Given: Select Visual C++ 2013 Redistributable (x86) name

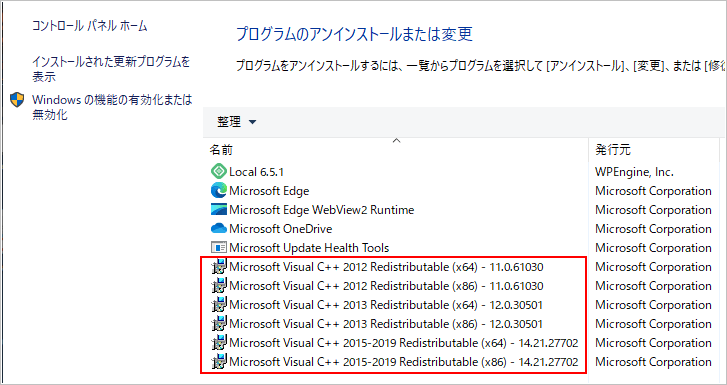Looking at the screenshot, I should 386,324.
